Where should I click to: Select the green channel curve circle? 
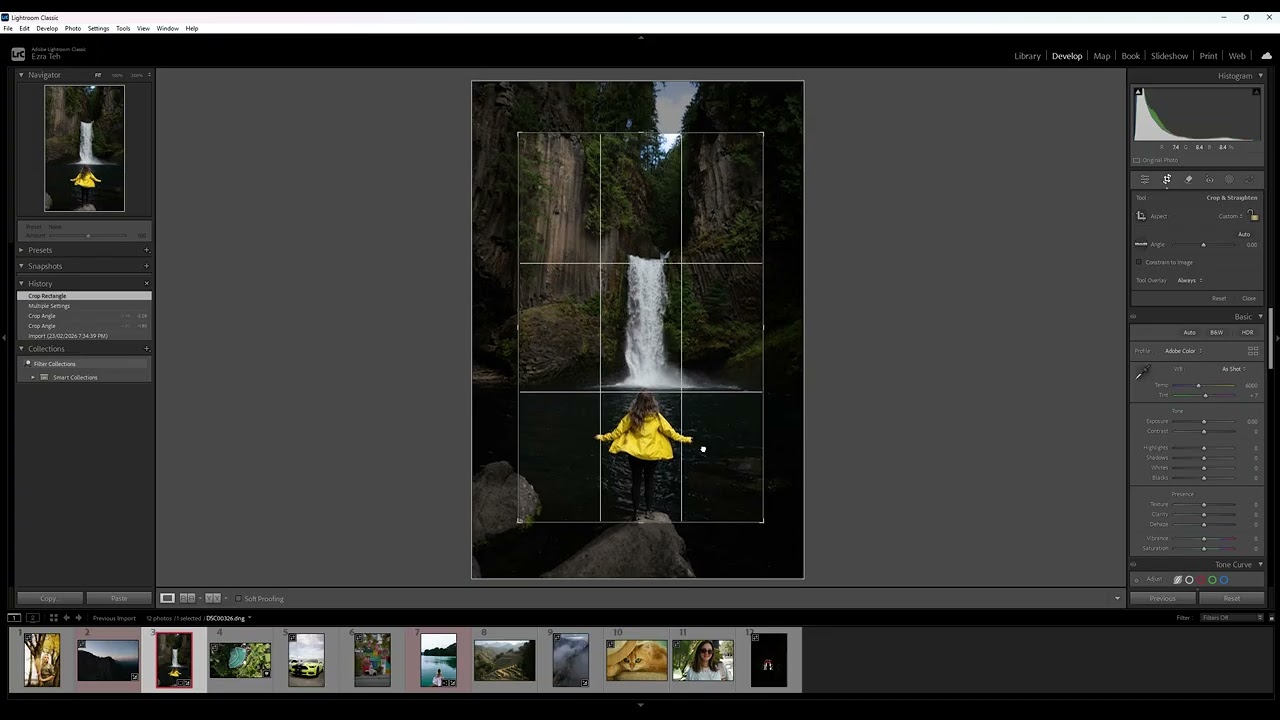click(1212, 580)
